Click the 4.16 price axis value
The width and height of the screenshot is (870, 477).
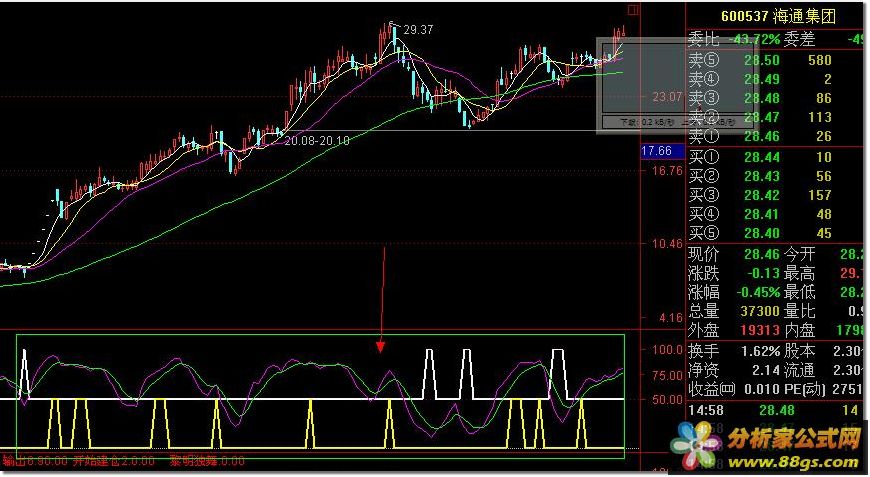coord(670,318)
